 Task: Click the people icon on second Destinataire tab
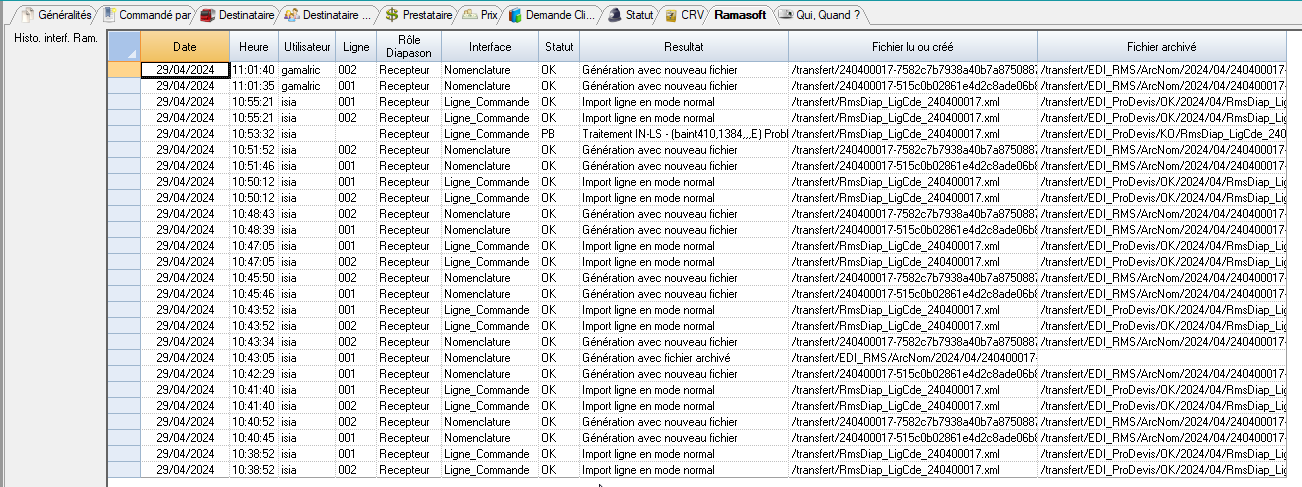pyautogui.click(x=291, y=15)
